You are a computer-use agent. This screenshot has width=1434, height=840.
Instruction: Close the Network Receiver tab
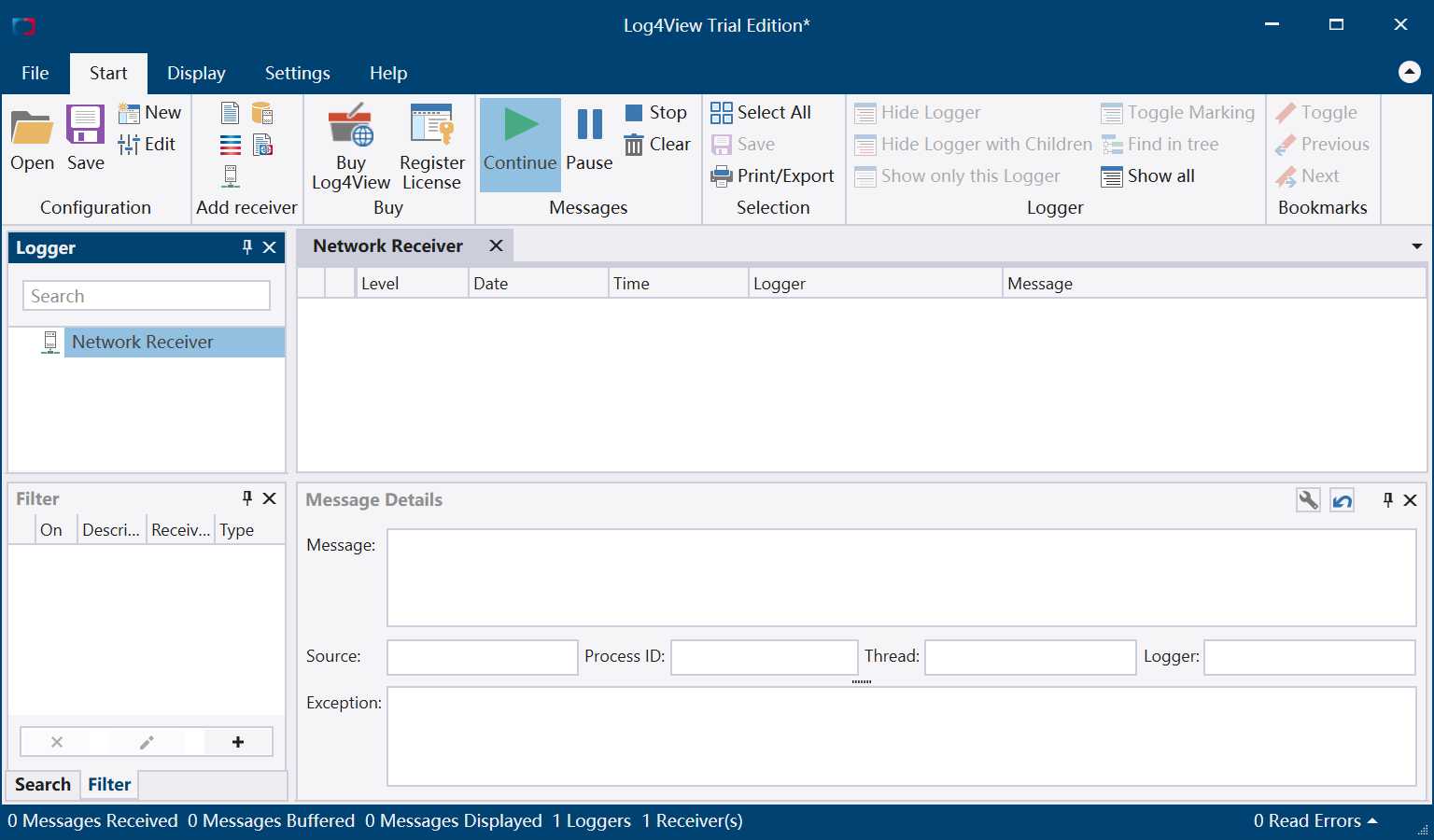click(496, 245)
